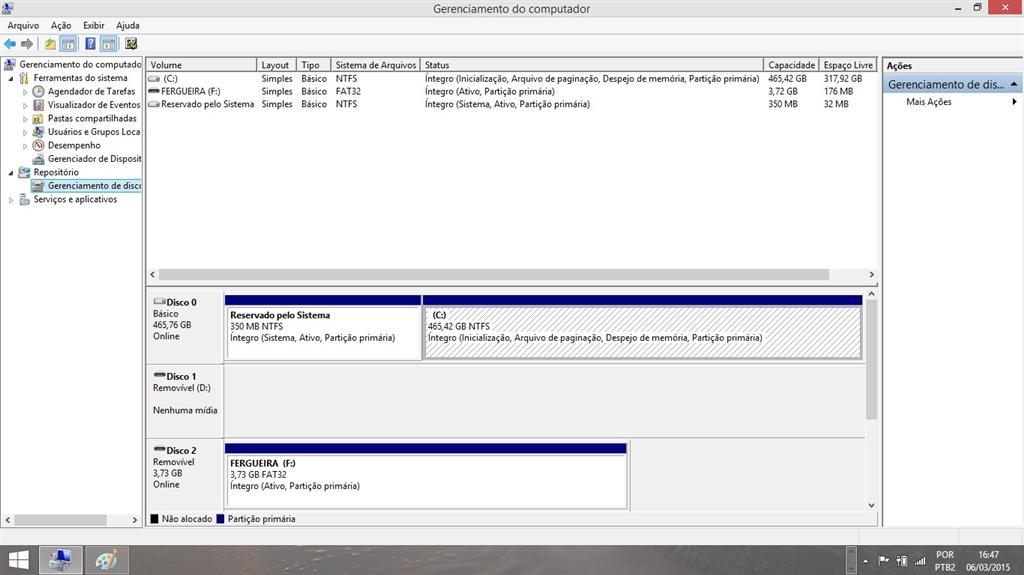Click the volume list horizontal scrollbar
The height and width of the screenshot is (575, 1024).
point(494,274)
